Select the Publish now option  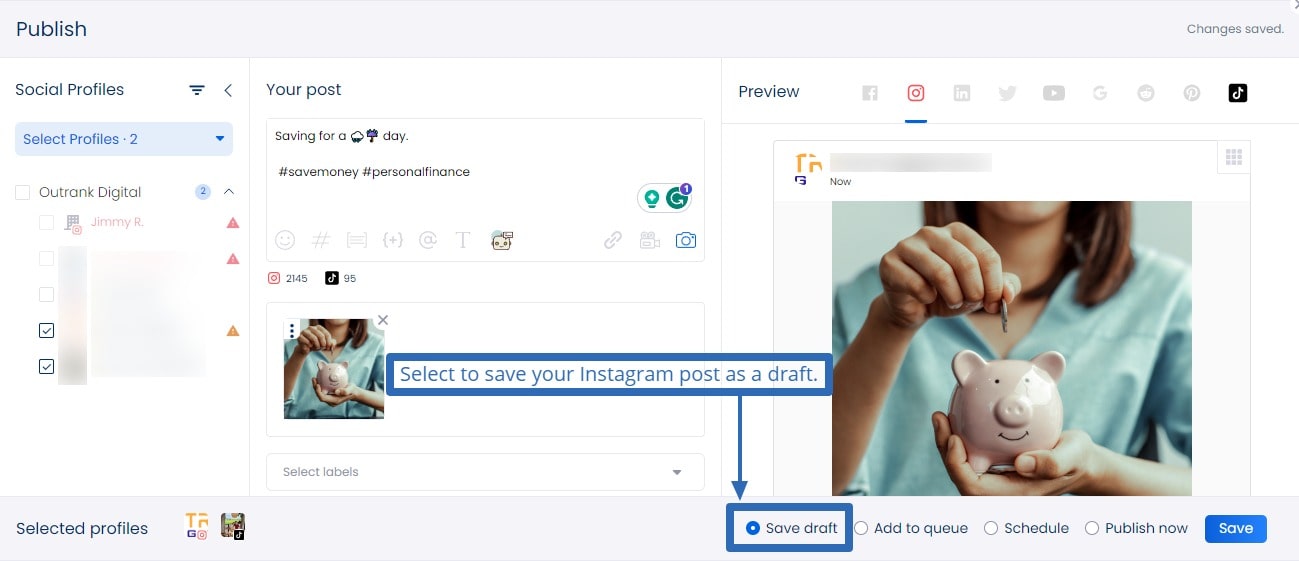click(x=1137, y=528)
